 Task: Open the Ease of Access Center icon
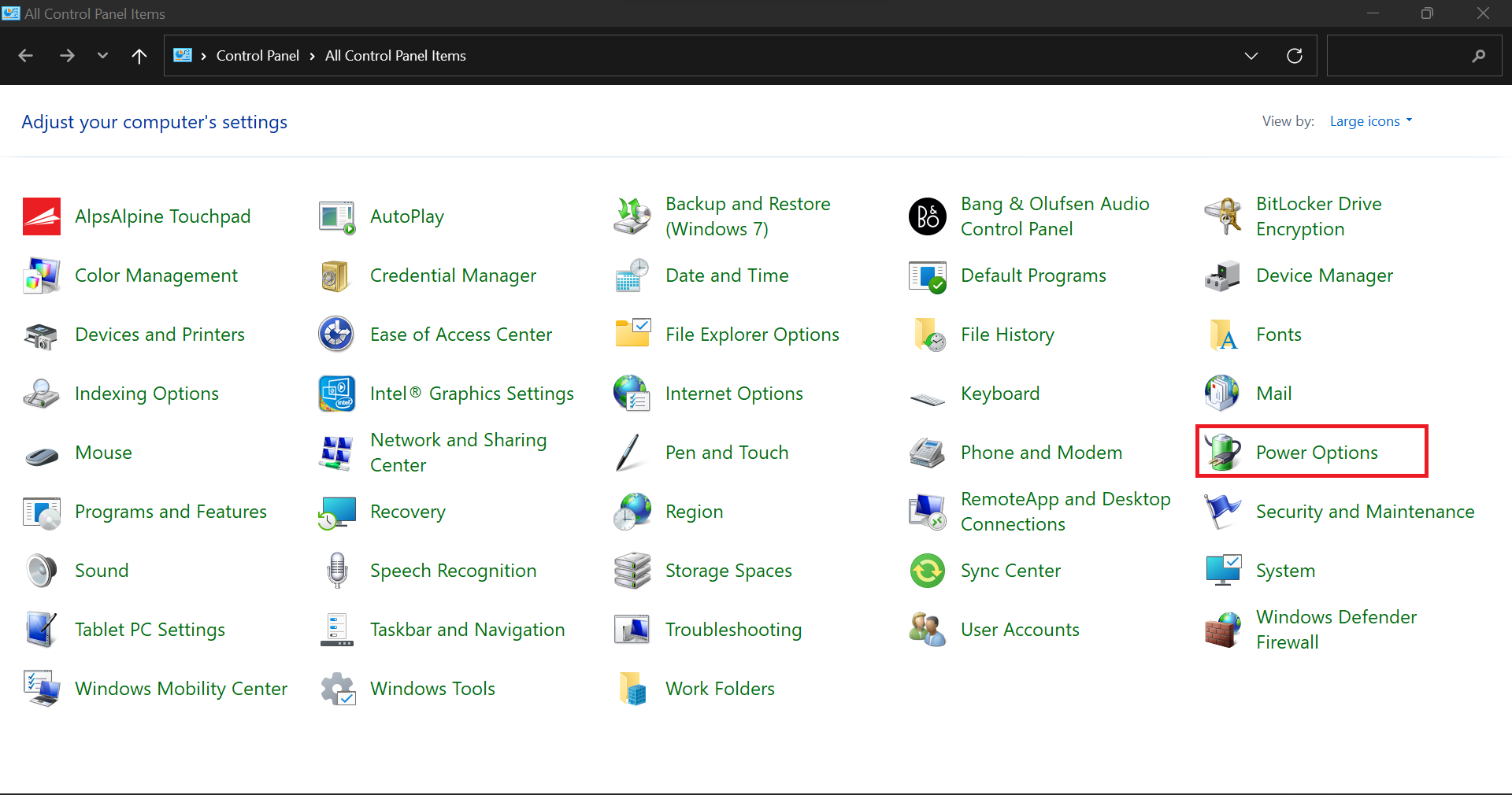coord(337,335)
